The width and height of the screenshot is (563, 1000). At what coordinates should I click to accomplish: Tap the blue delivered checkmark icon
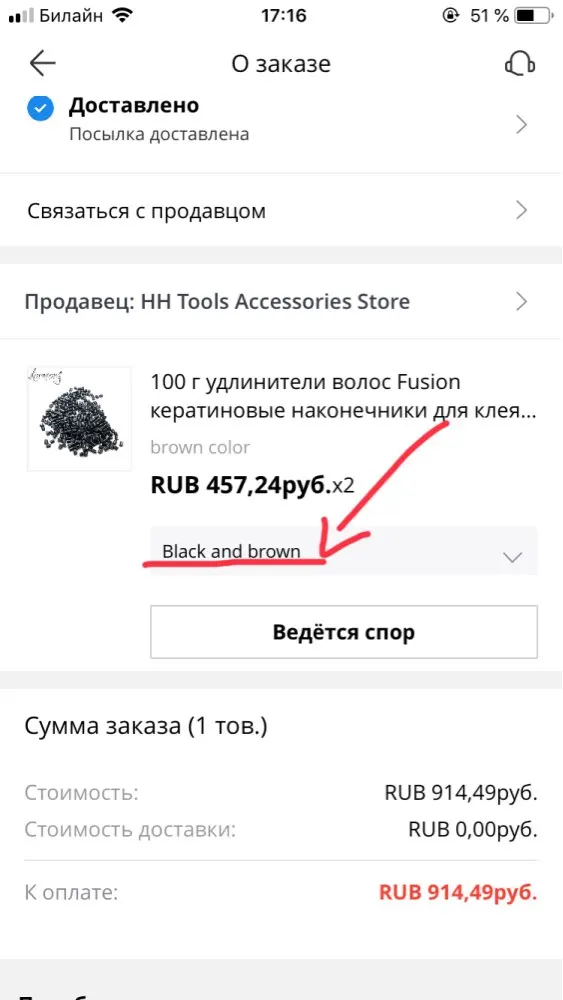[x=40, y=108]
